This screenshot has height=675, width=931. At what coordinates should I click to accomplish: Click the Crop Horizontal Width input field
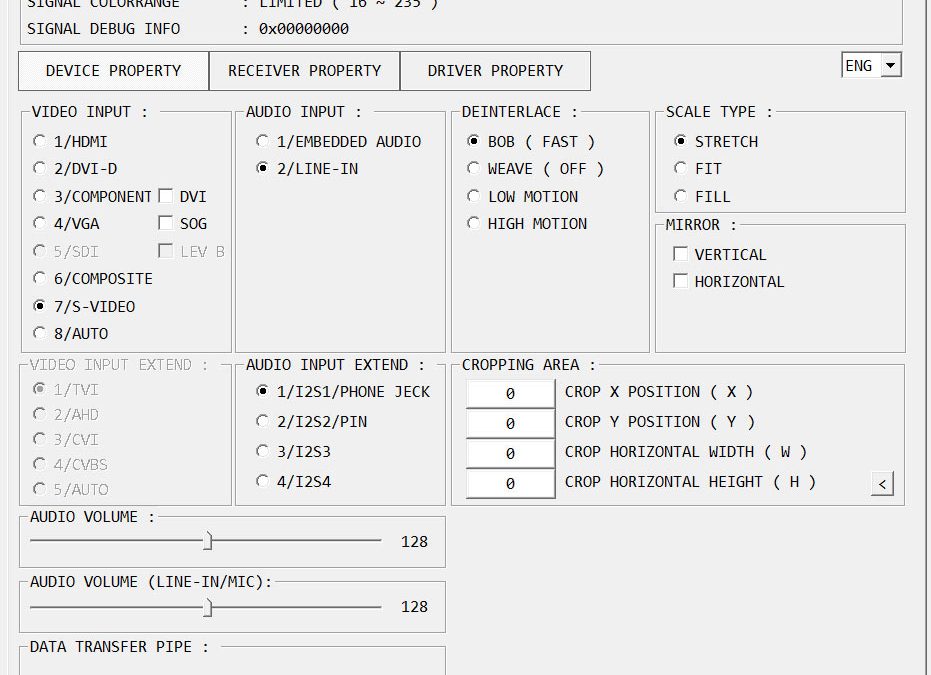510,454
